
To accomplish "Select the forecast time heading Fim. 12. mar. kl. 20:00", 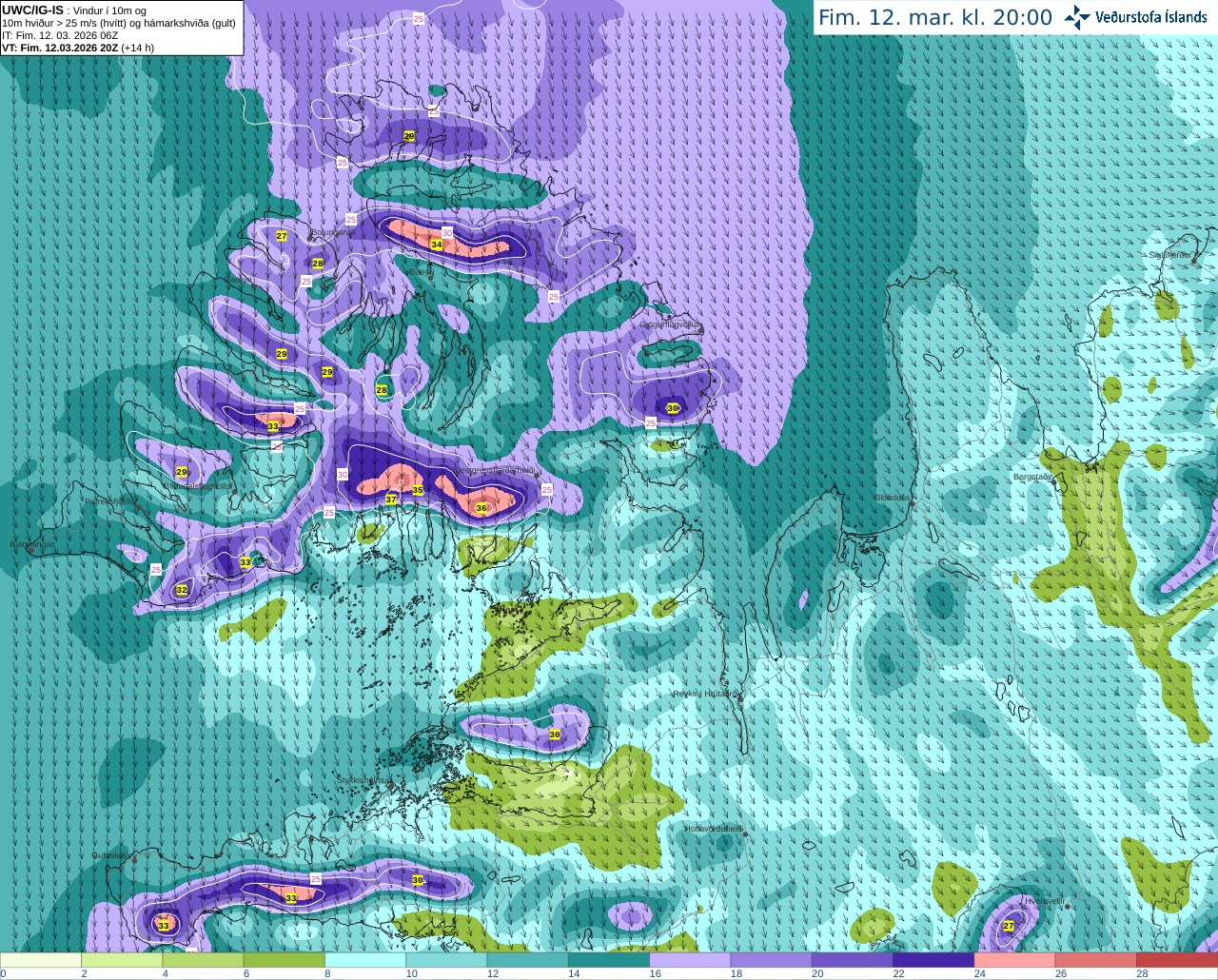I will [935, 18].
